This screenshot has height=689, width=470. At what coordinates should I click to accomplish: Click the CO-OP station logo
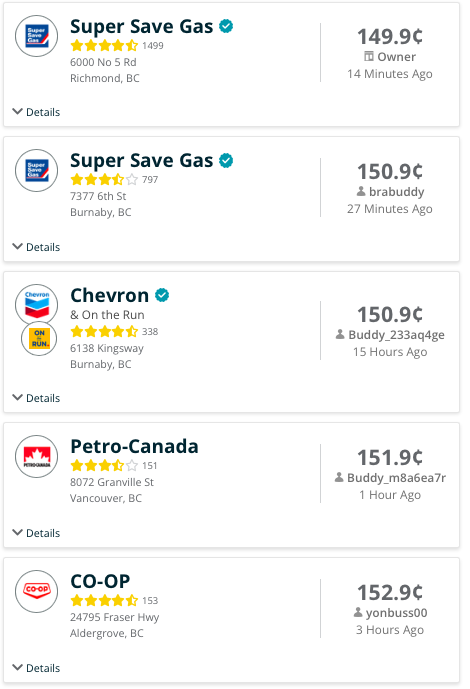pyautogui.click(x=36, y=591)
